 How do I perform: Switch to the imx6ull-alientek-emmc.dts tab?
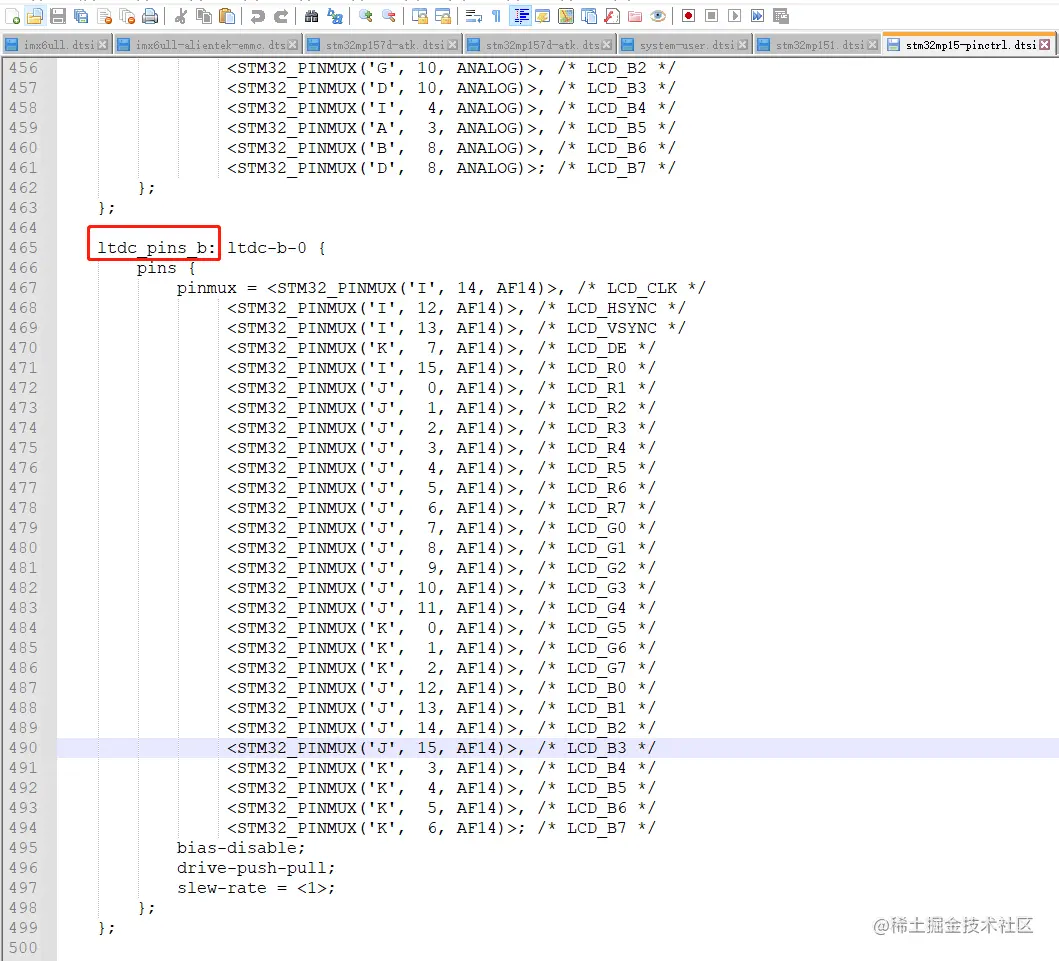click(x=210, y=45)
